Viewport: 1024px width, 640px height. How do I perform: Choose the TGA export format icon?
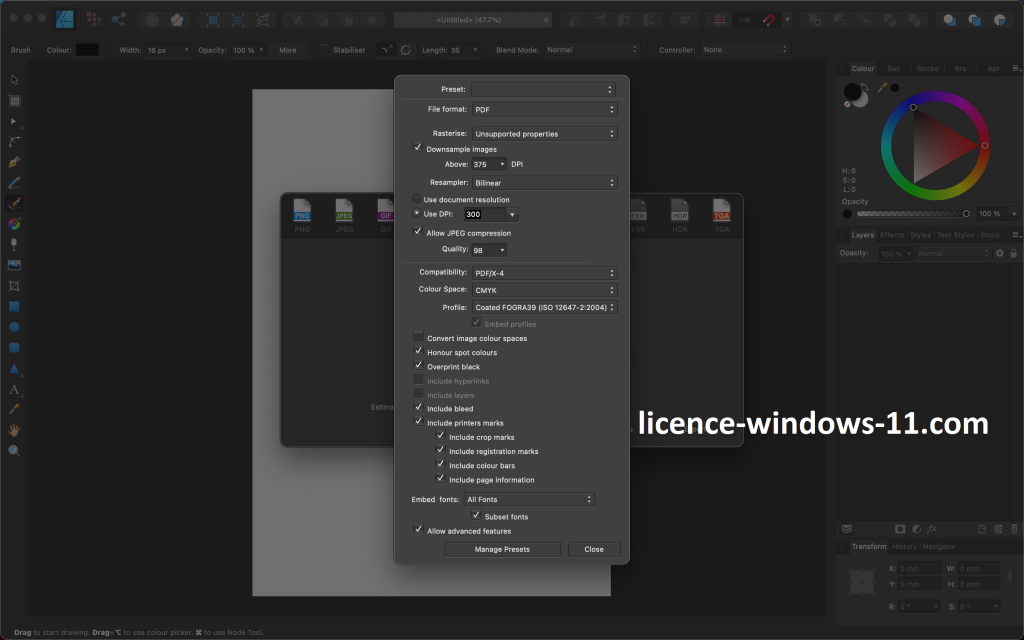721,212
